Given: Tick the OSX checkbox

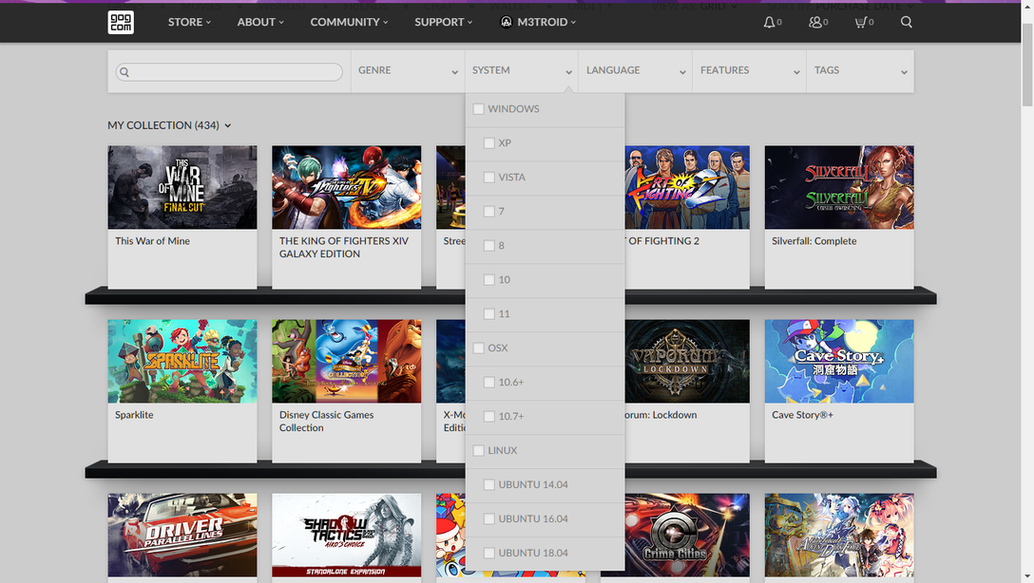Looking at the screenshot, I should [x=479, y=348].
